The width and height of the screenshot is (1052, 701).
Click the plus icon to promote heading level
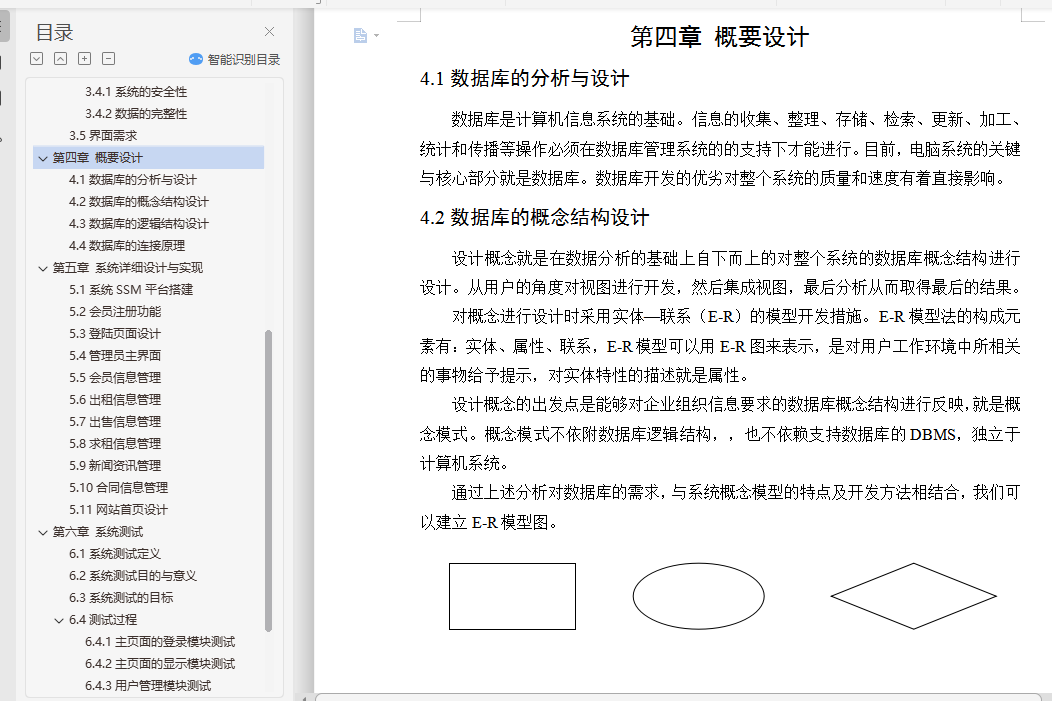coord(85,59)
